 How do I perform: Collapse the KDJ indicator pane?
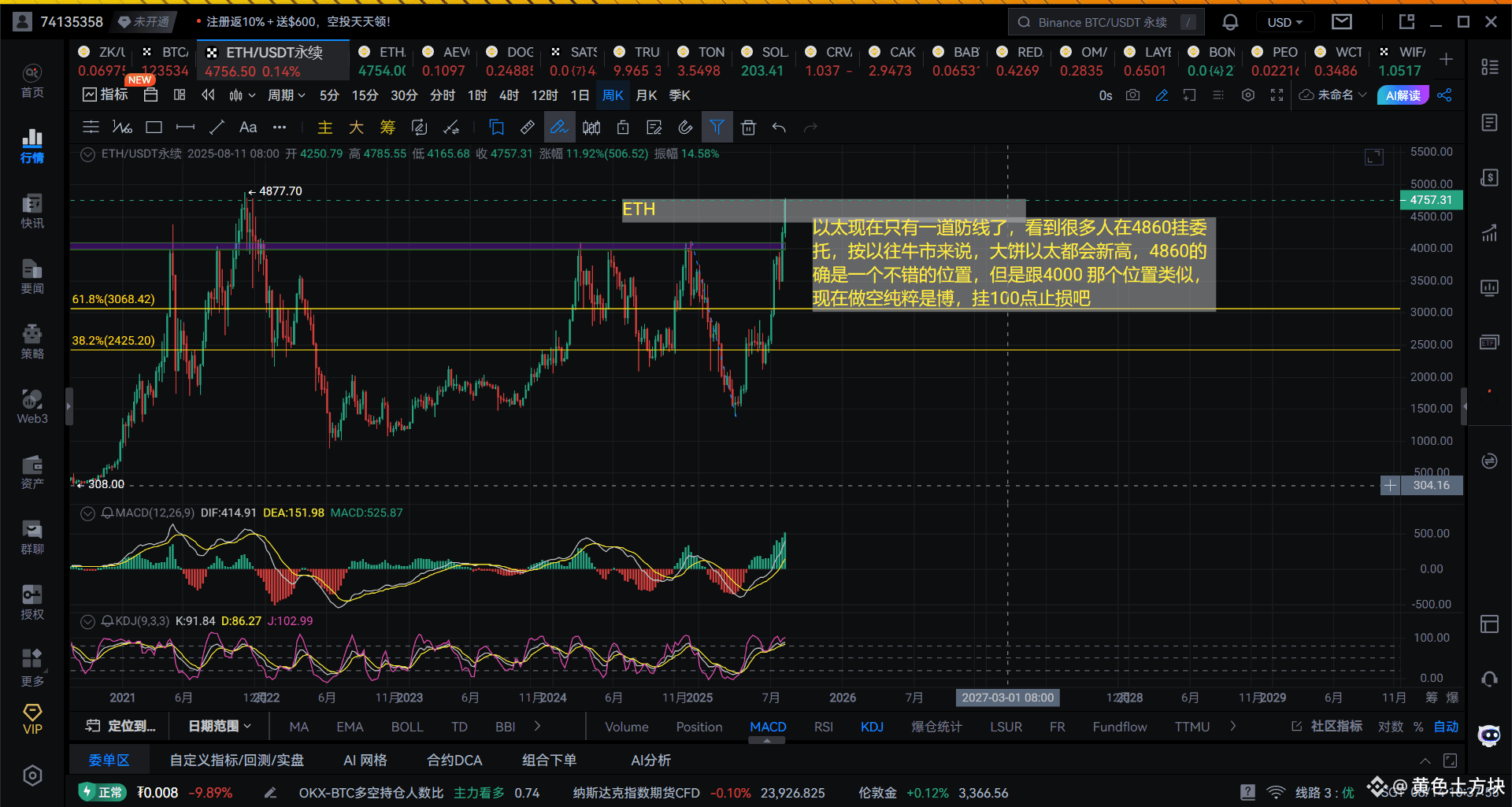pos(88,621)
